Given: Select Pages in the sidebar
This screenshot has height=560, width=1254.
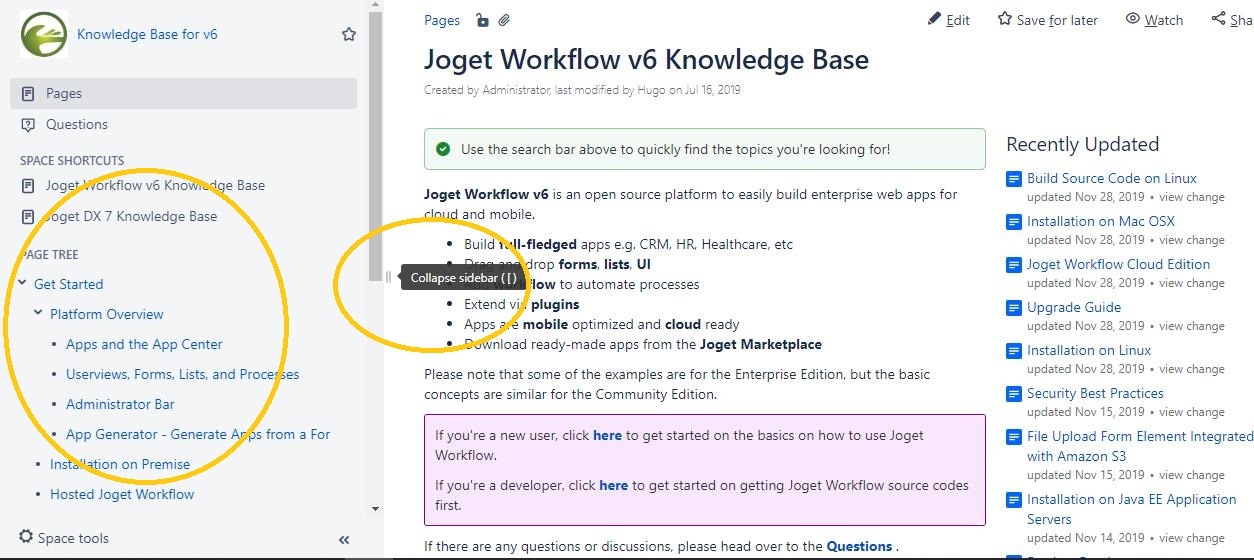Looking at the screenshot, I should (64, 93).
